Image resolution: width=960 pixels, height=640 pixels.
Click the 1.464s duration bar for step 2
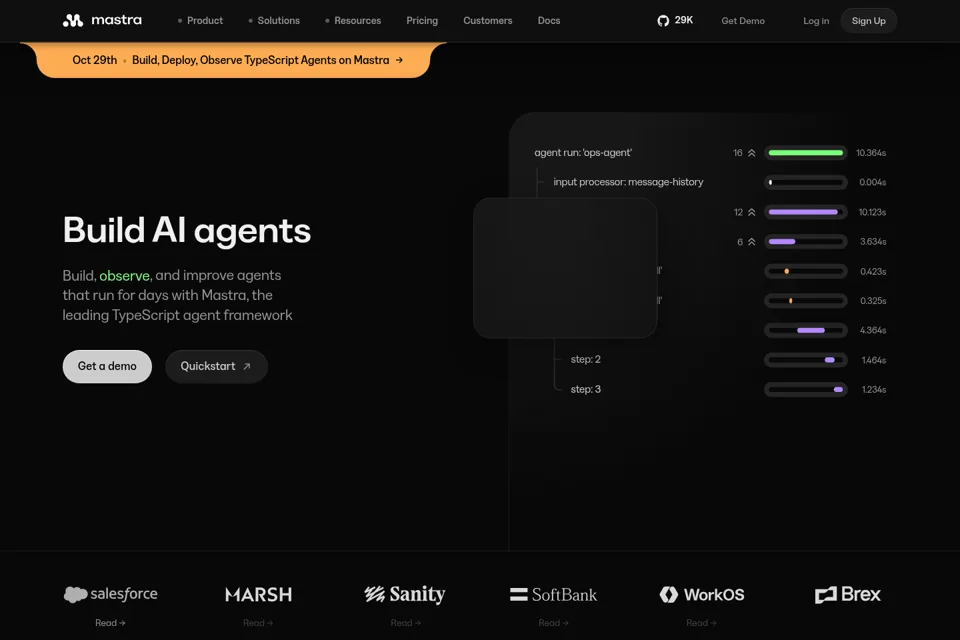pyautogui.click(x=806, y=360)
